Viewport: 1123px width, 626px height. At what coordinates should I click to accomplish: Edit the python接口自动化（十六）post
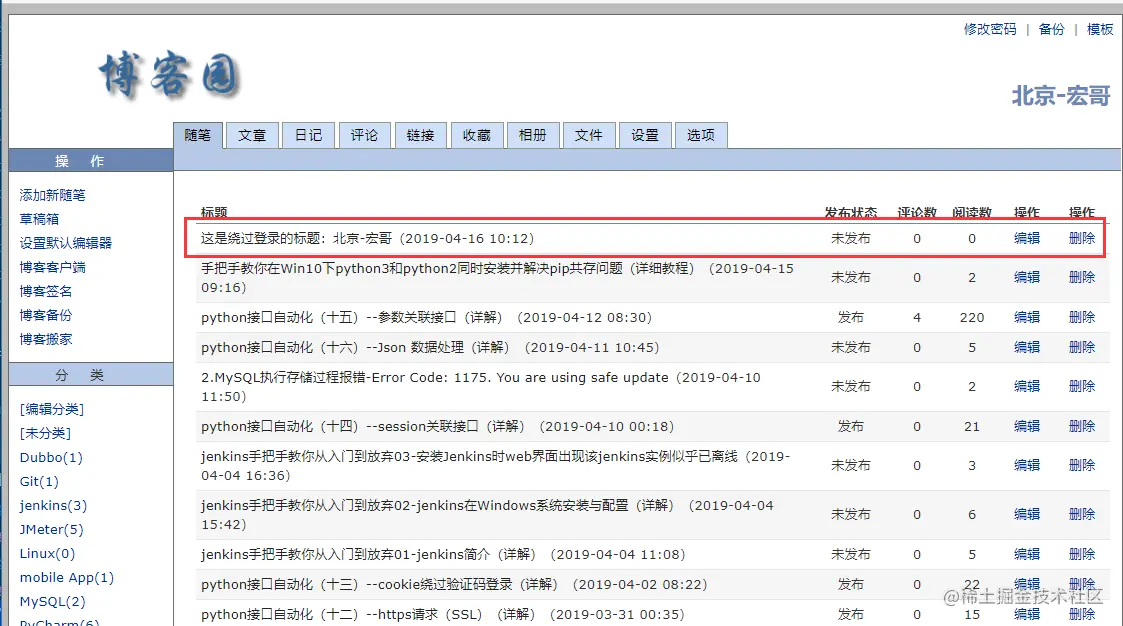click(1026, 347)
